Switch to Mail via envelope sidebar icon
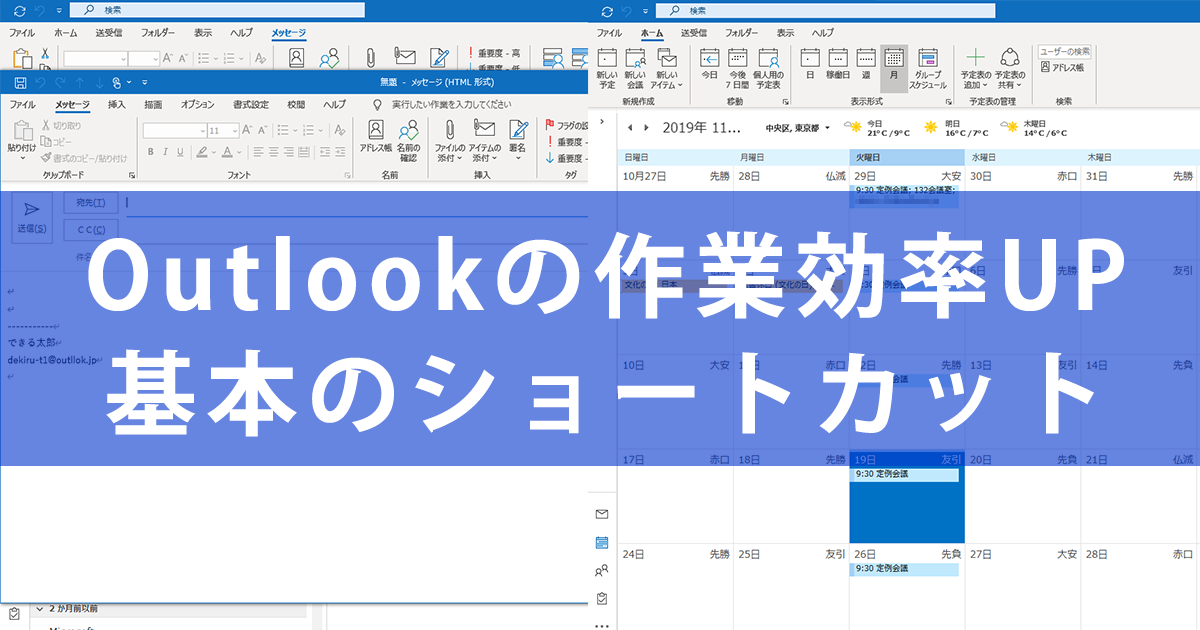This screenshot has width=1200, height=630. (601, 514)
